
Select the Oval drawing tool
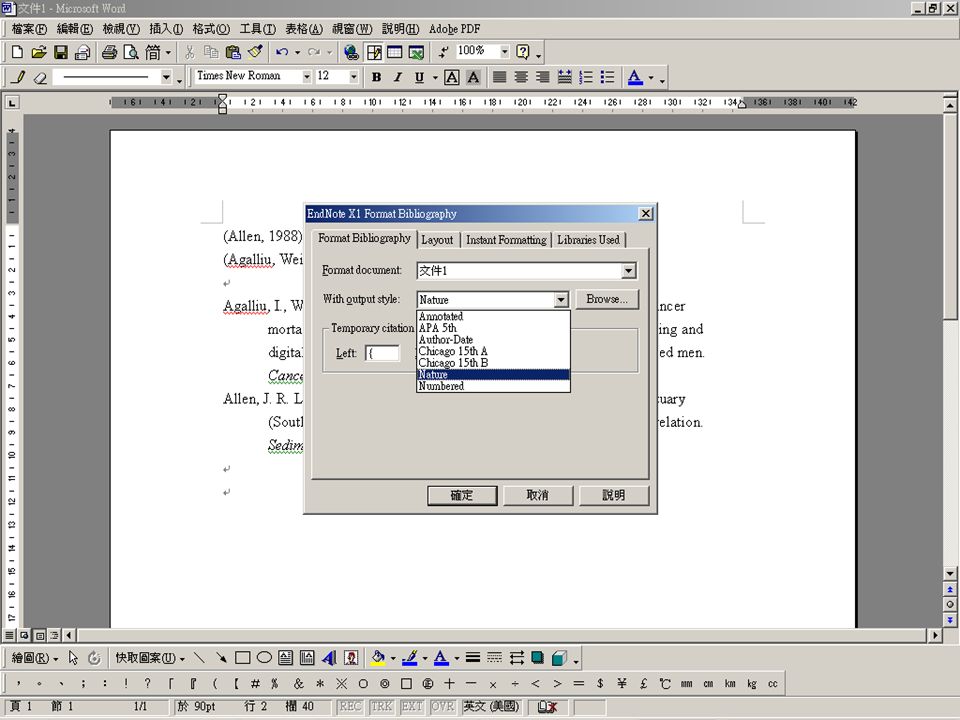tap(264, 658)
